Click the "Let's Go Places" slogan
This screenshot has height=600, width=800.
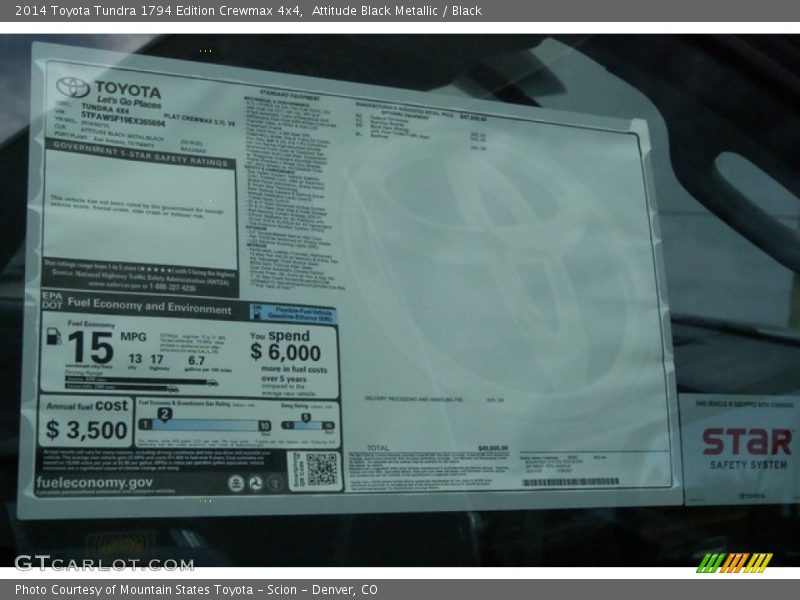point(129,102)
